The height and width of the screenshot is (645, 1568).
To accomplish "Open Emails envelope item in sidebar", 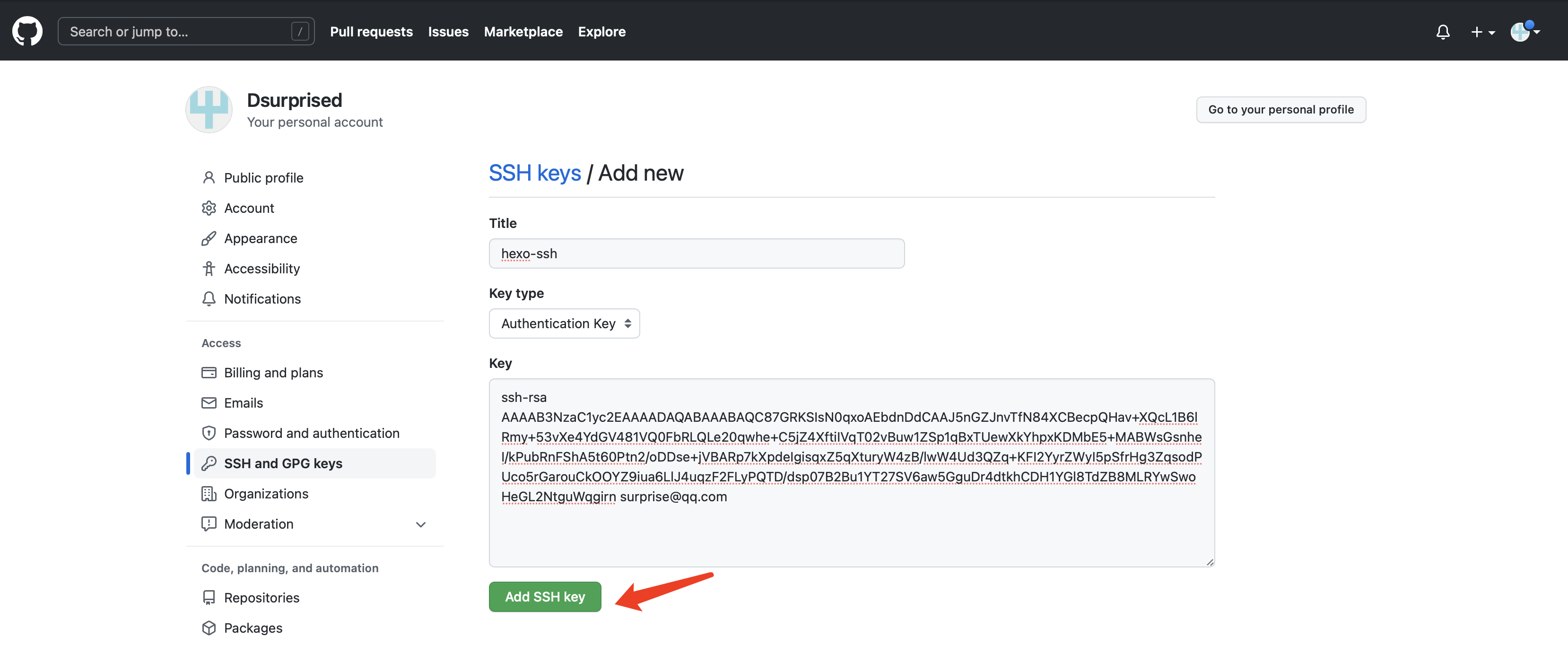I will click(243, 403).
